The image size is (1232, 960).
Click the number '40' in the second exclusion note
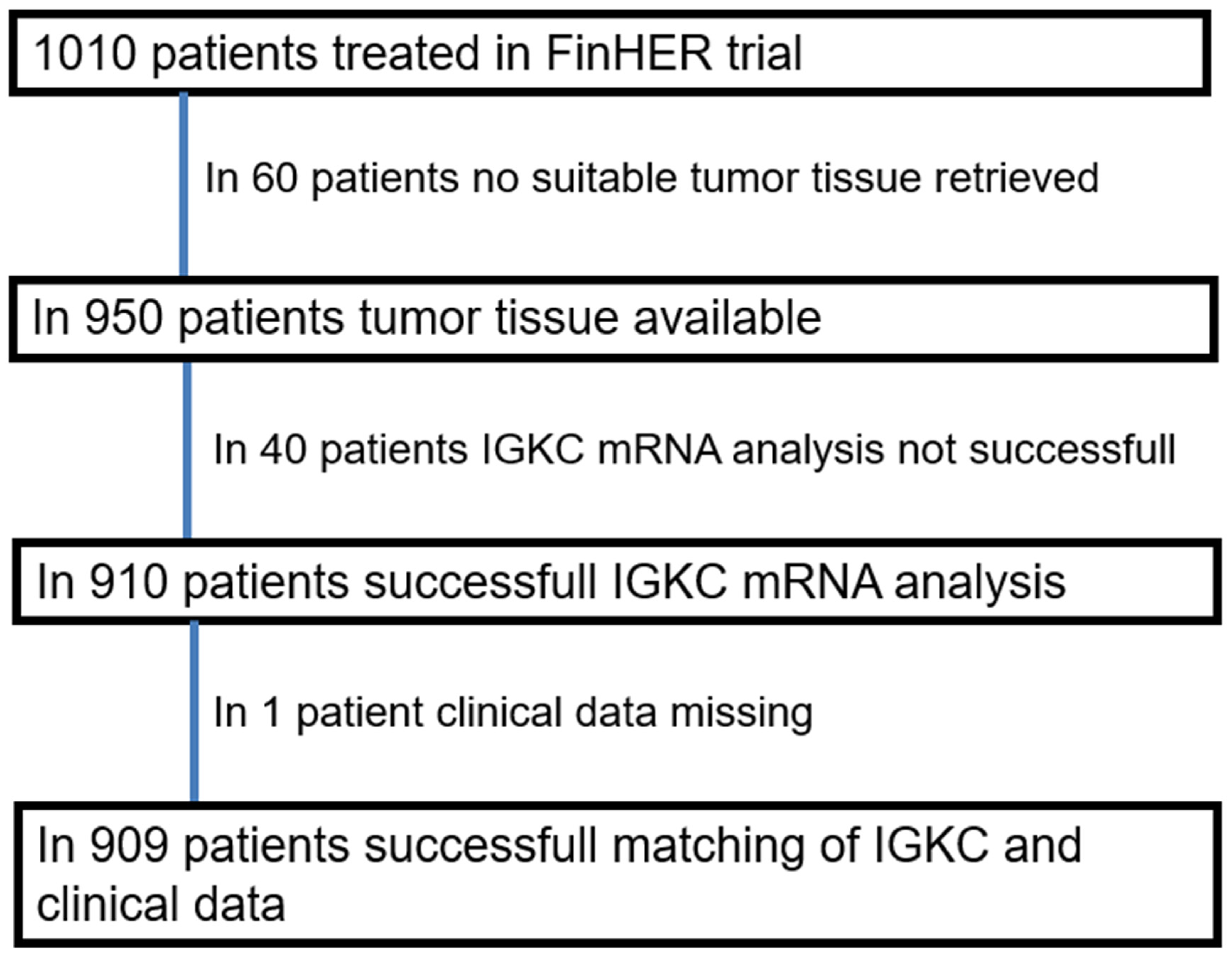click(283, 450)
